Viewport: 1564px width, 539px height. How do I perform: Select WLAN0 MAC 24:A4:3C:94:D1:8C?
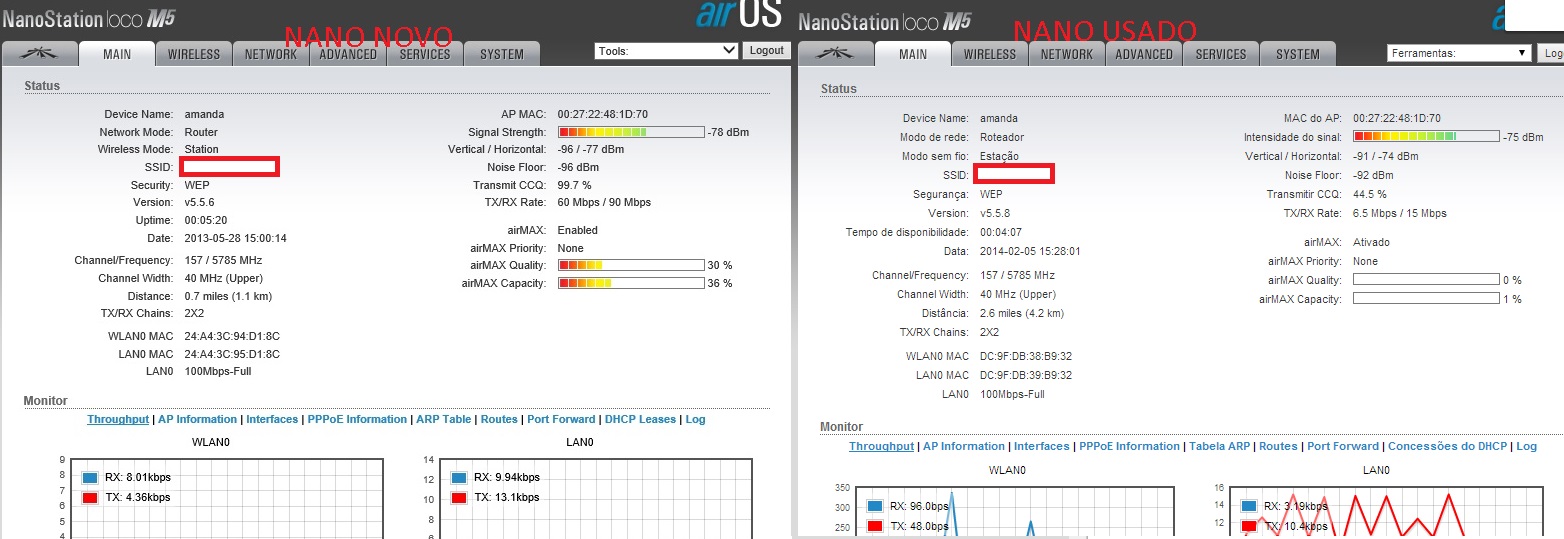pos(232,337)
